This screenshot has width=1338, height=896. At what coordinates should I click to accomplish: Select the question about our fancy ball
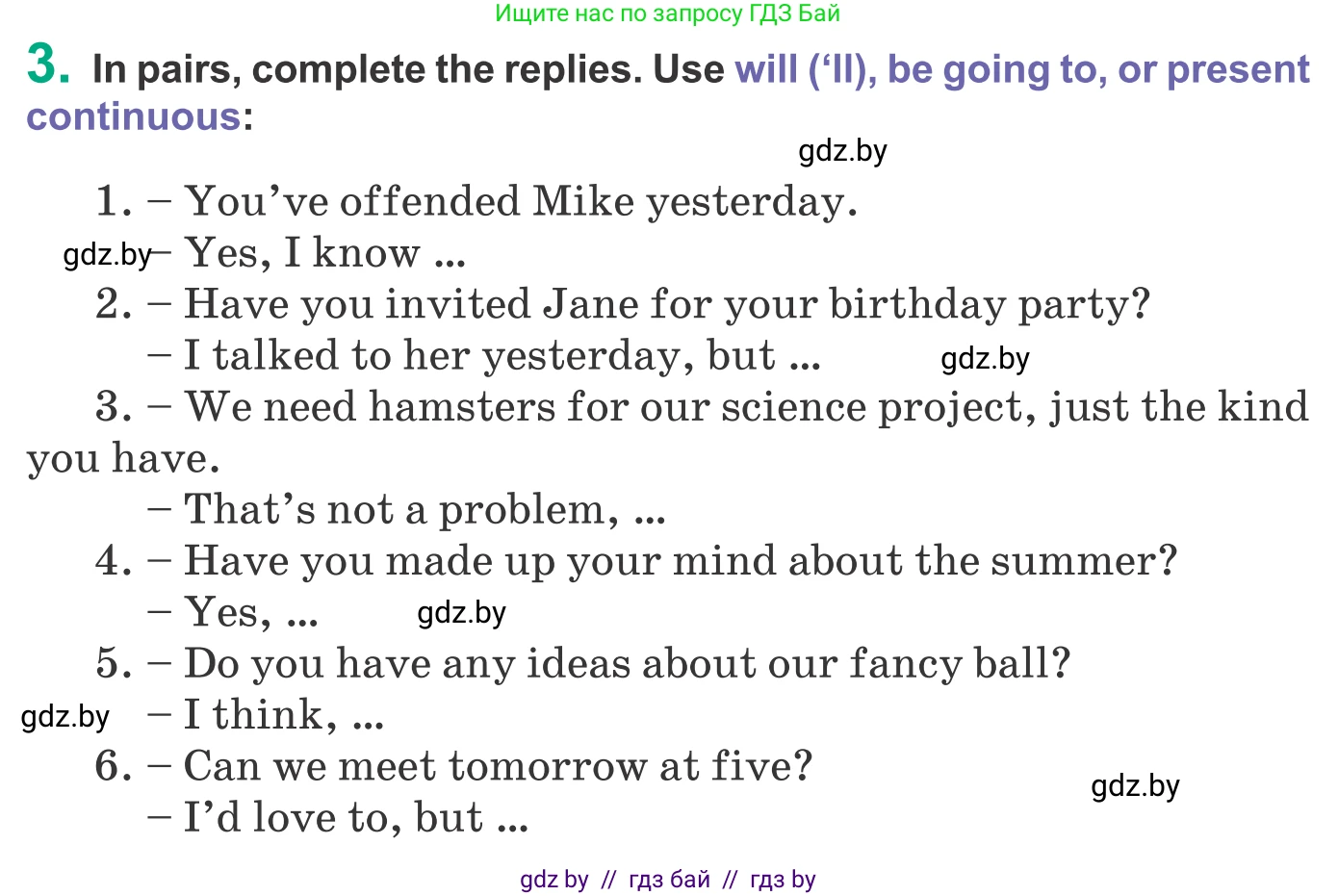pyautogui.click(x=626, y=664)
